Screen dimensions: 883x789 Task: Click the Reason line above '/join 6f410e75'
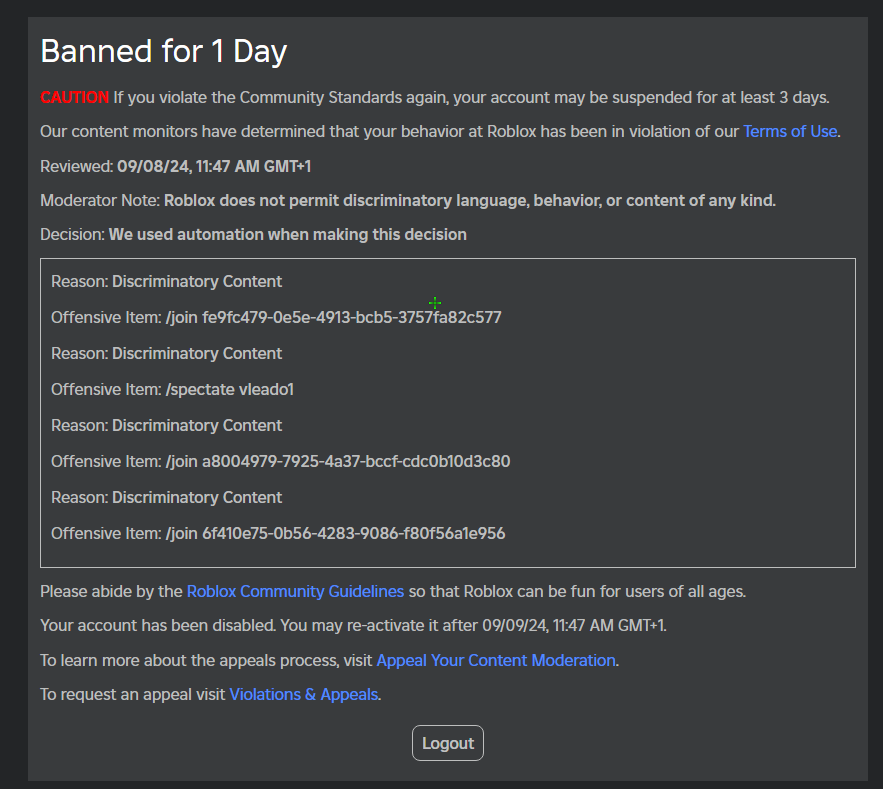(167, 498)
